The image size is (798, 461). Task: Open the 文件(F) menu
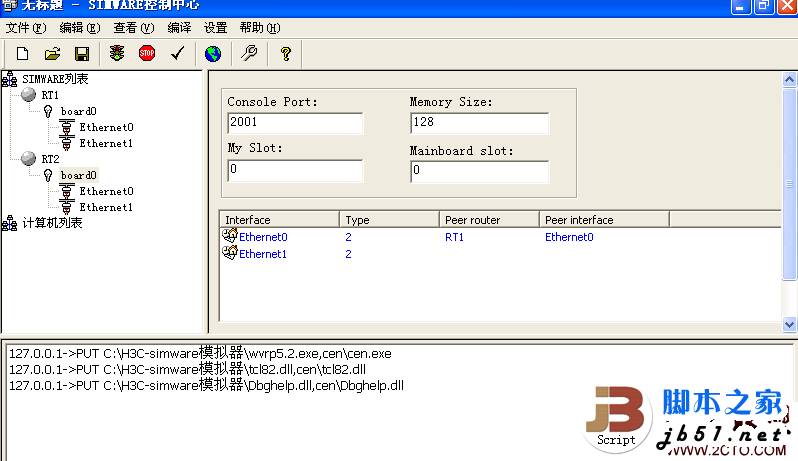(x=26, y=28)
